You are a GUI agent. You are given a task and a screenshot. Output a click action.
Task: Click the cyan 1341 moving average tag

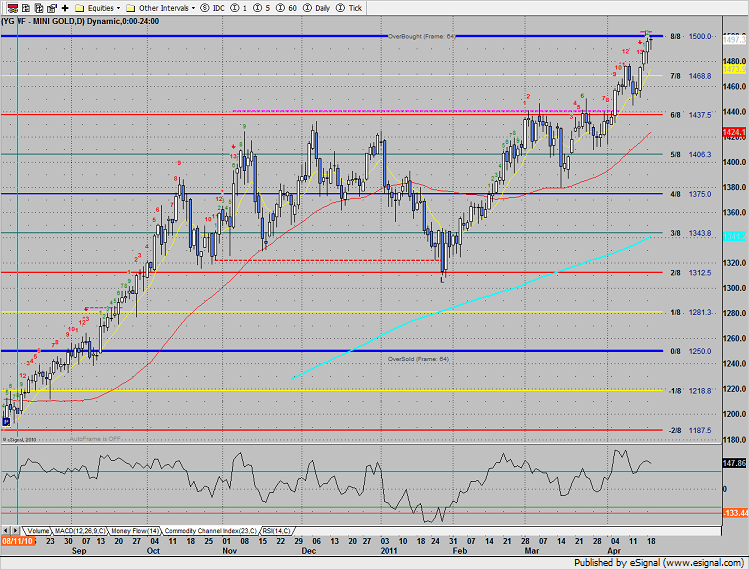coord(734,237)
